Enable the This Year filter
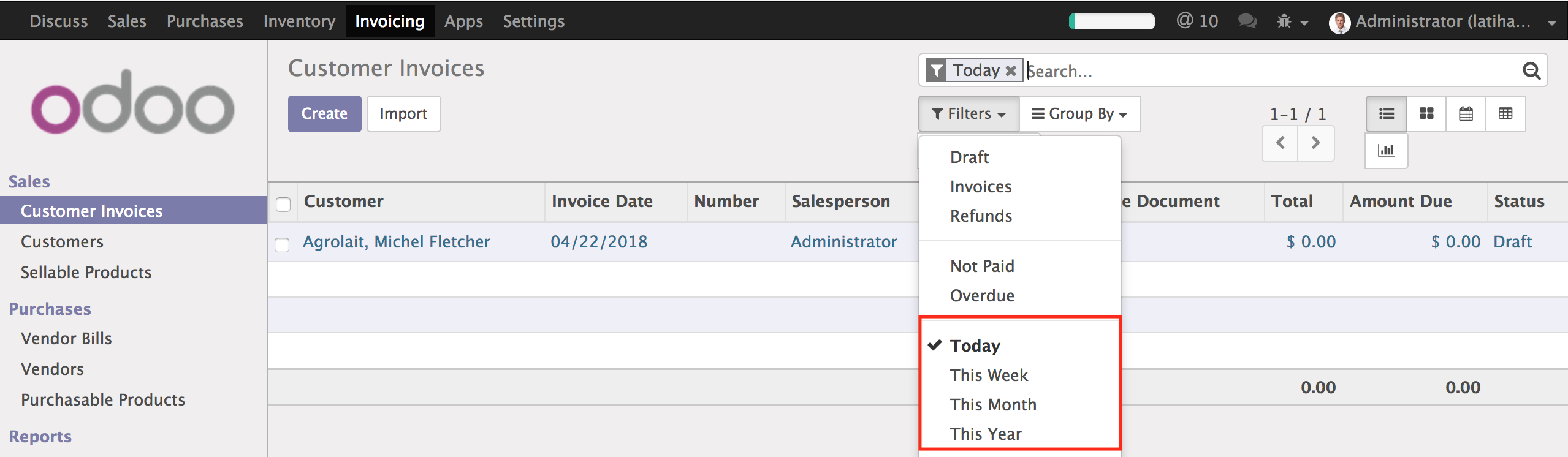The height and width of the screenshot is (457, 1568). point(986,434)
